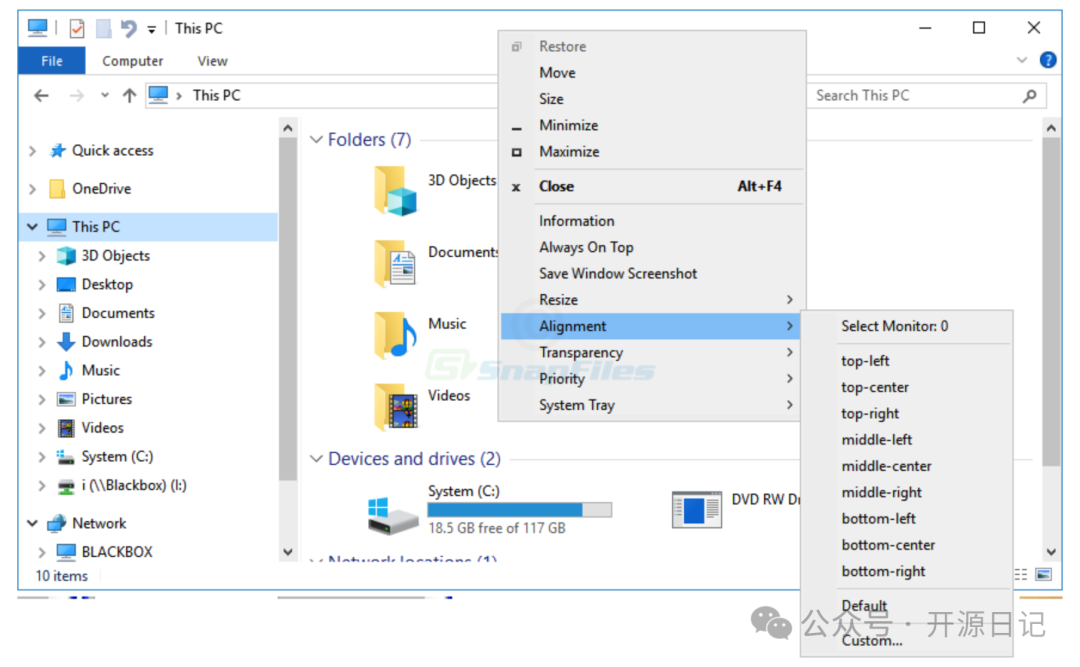The width and height of the screenshot is (1080, 667).
Task: Select Downloads in the navigation pane
Action: tap(116, 342)
